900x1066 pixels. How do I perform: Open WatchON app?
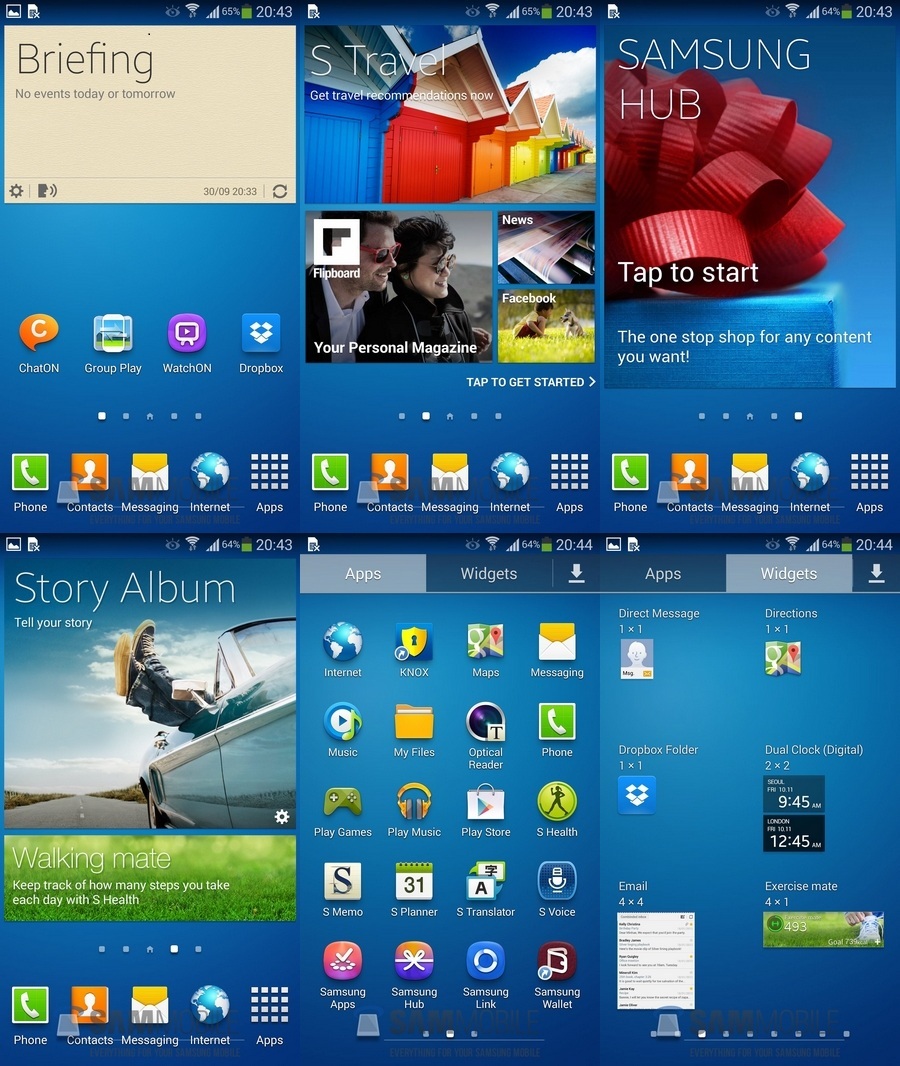pos(187,333)
